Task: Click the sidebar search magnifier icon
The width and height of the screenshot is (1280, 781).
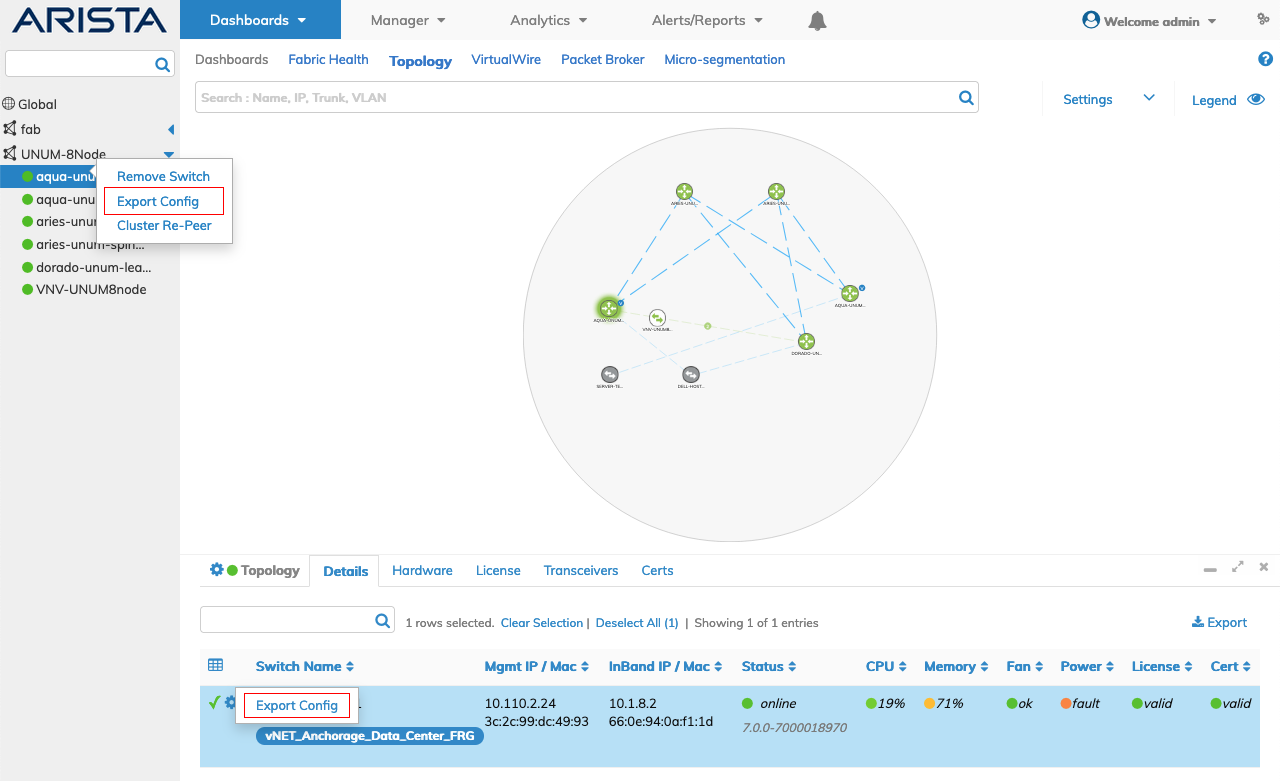Action: coord(162,65)
